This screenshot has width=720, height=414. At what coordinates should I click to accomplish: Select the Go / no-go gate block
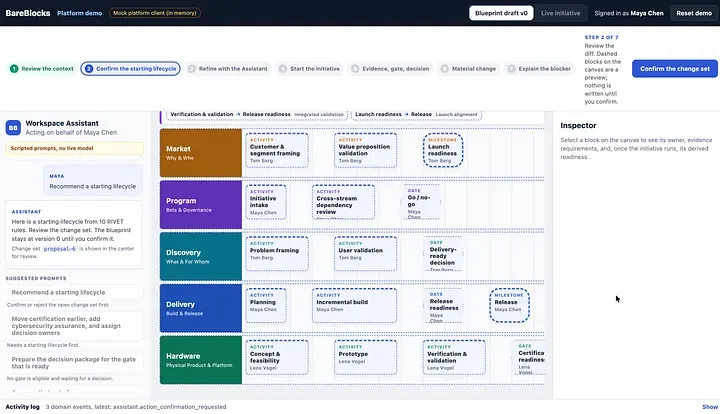pos(421,202)
